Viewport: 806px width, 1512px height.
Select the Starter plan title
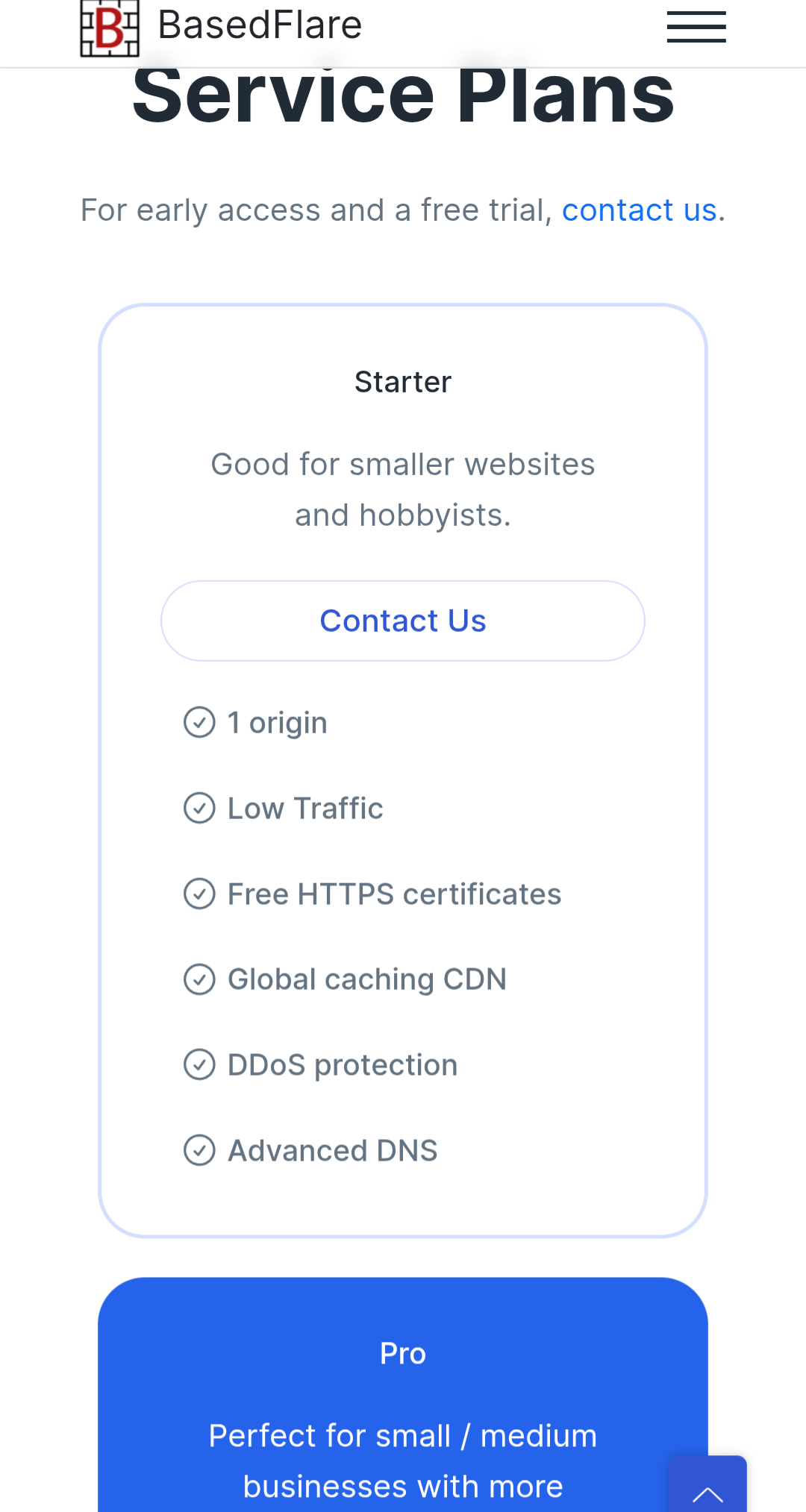pyautogui.click(x=403, y=382)
